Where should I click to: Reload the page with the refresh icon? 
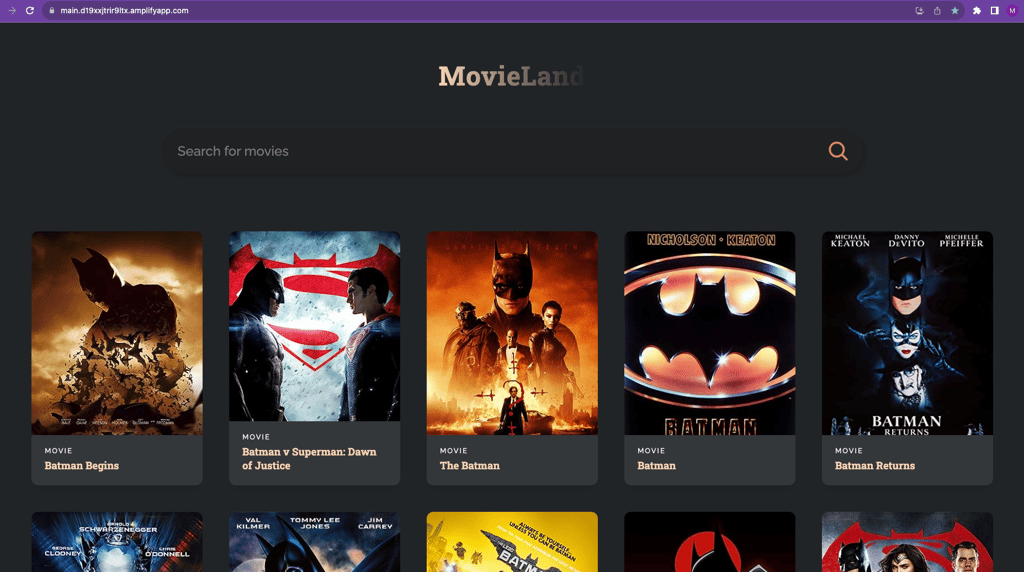(29, 10)
